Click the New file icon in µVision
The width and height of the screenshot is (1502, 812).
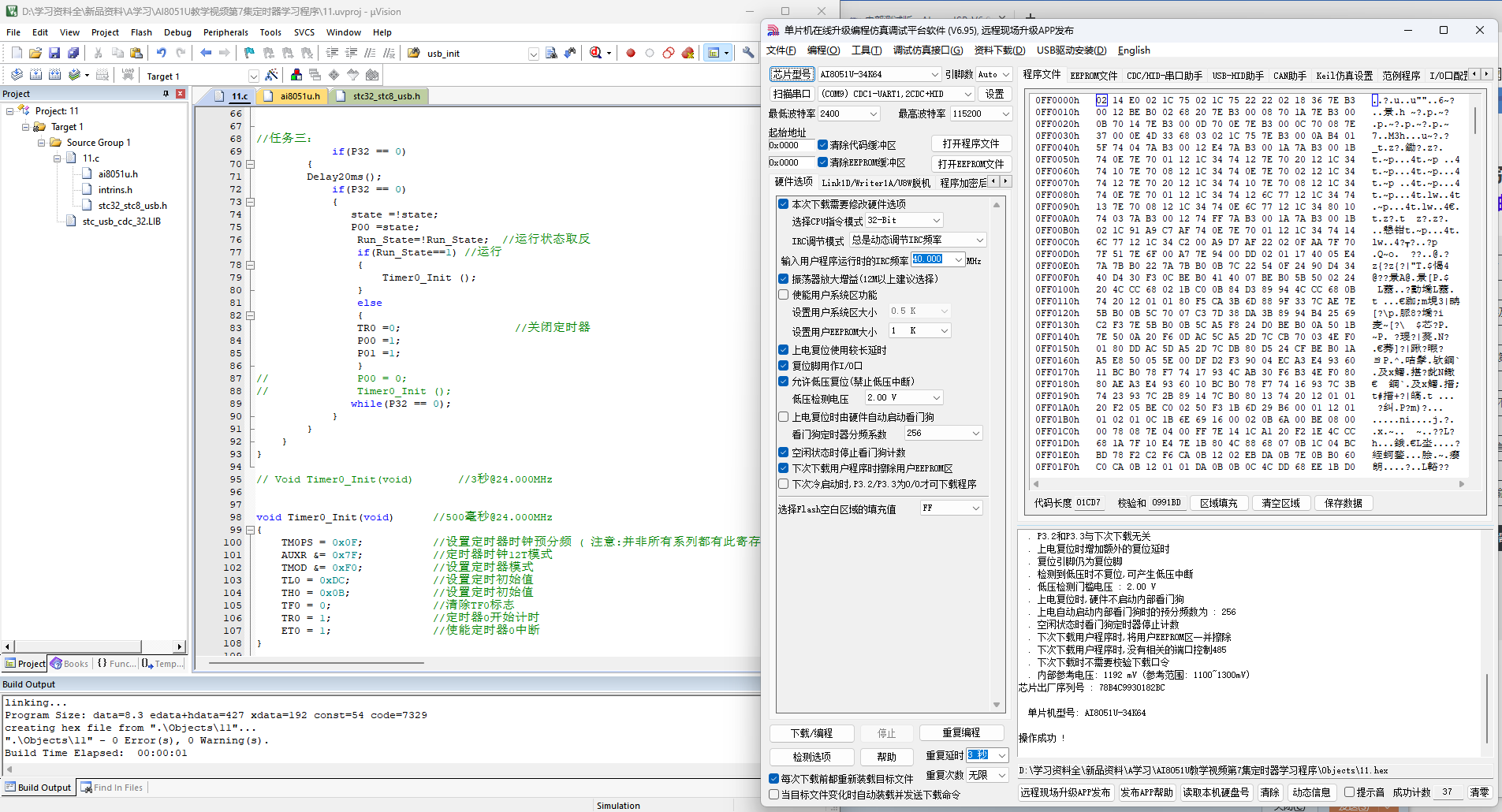(17, 53)
